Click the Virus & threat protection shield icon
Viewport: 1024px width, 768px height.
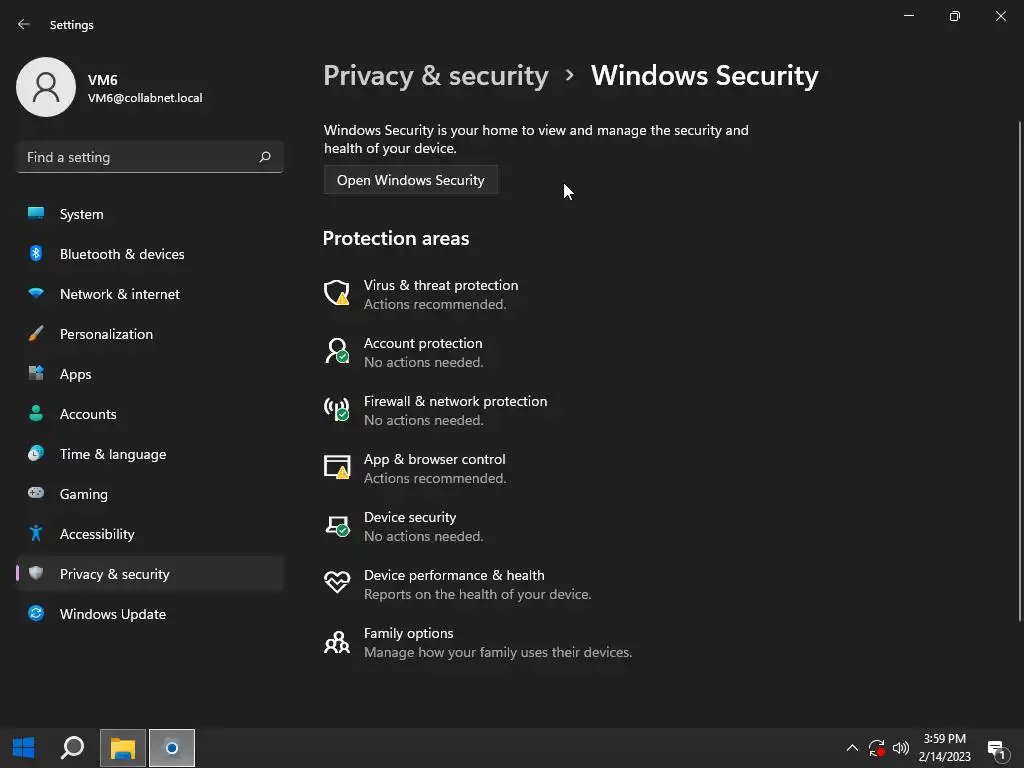point(337,293)
